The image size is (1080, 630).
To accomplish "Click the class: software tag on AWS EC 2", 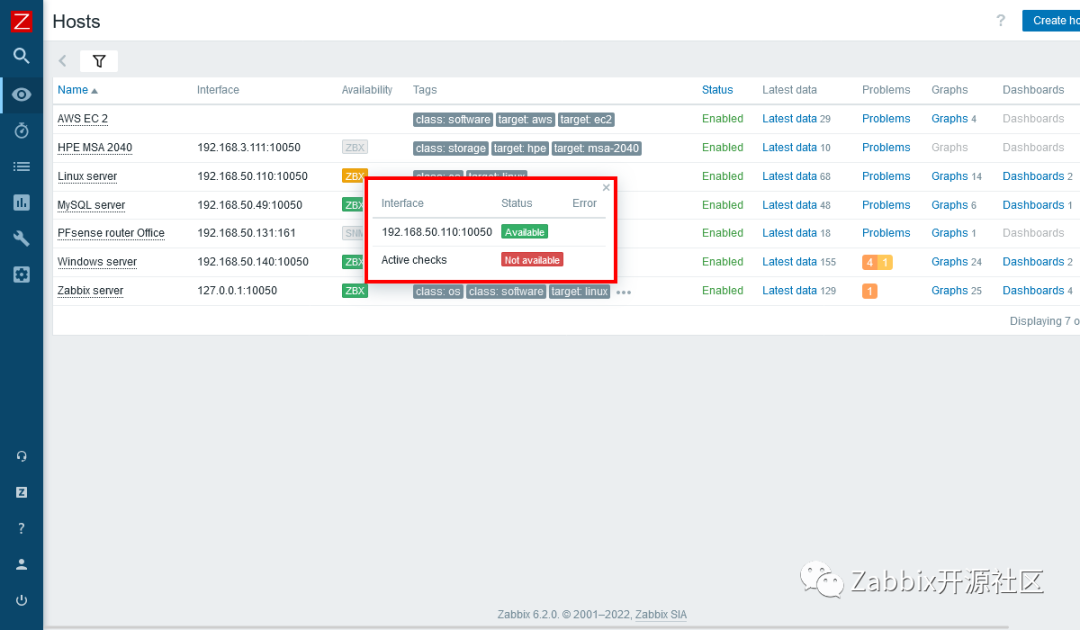I will pyautogui.click(x=453, y=120).
